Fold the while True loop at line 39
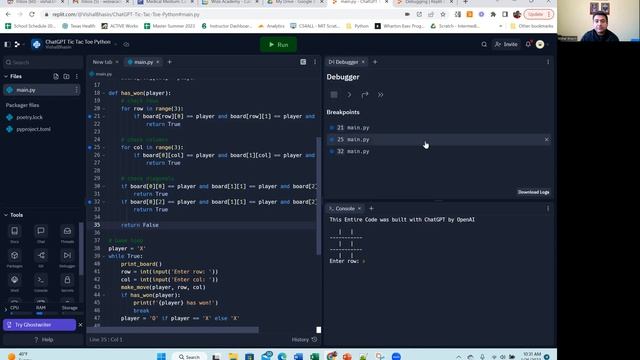Image resolution: width=640 pixels, height=360 pixels. click(x=104, y=256)
